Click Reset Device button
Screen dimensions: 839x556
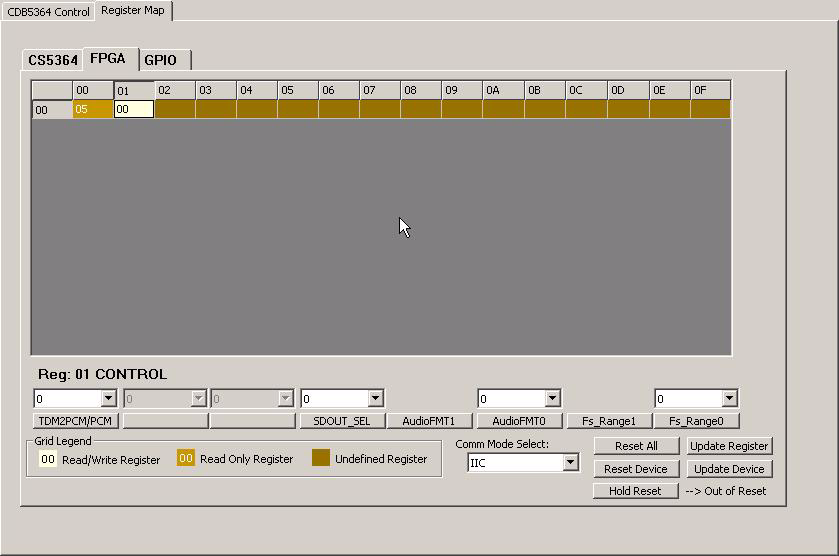(x=636, y=469)
